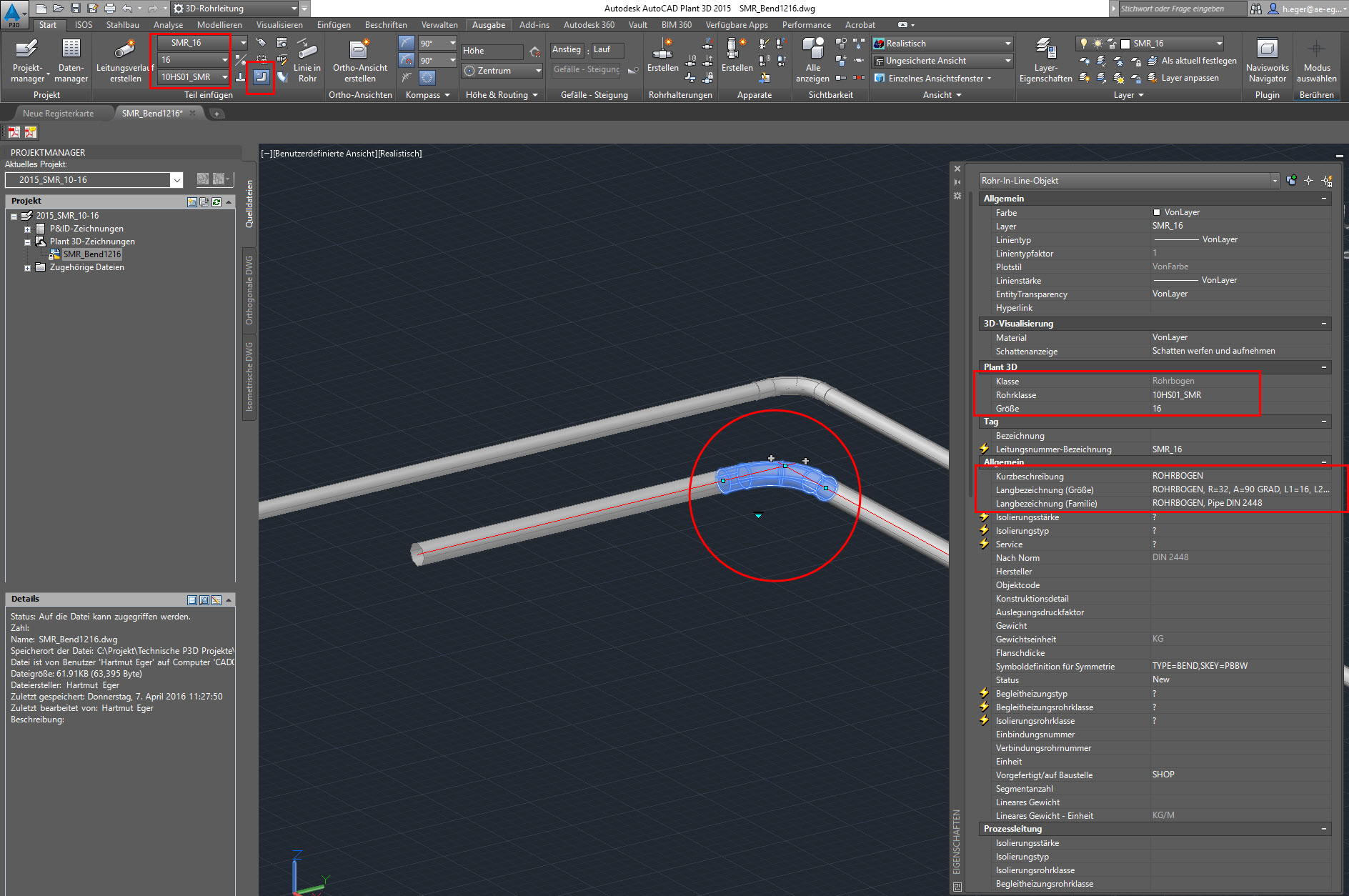This screenshot has width=1349, height=896.
Task: Click the New drawing icon
Action: click(41, 9)
